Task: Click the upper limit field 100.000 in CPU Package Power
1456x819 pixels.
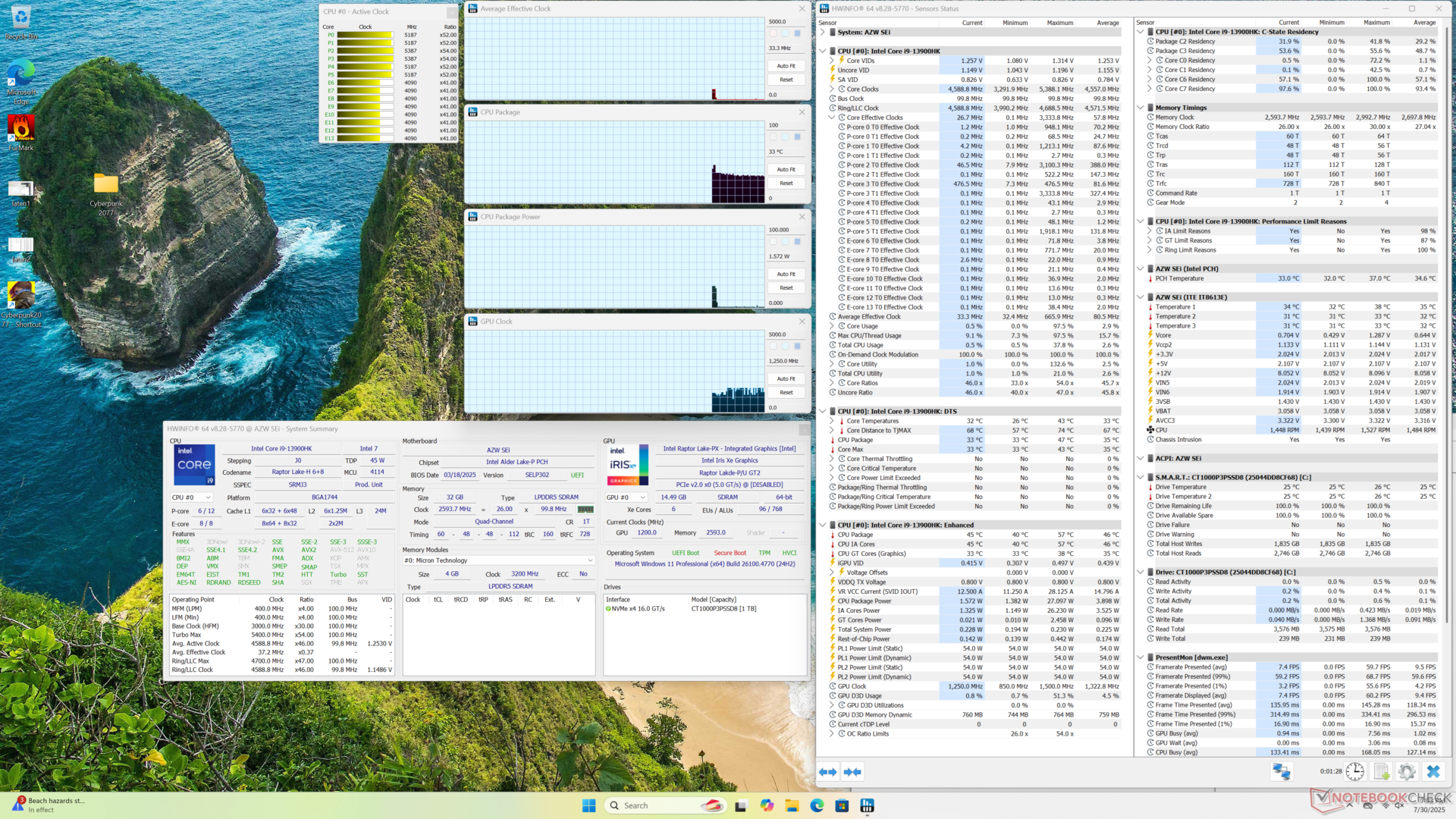Action: tap(786, 230)
